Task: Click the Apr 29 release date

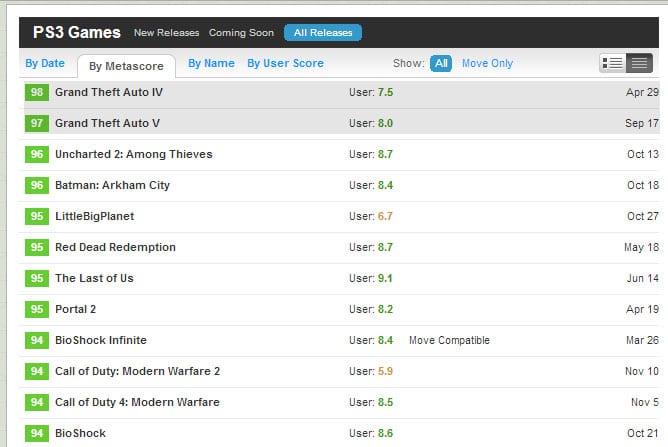Action: (x=642, y=92)
